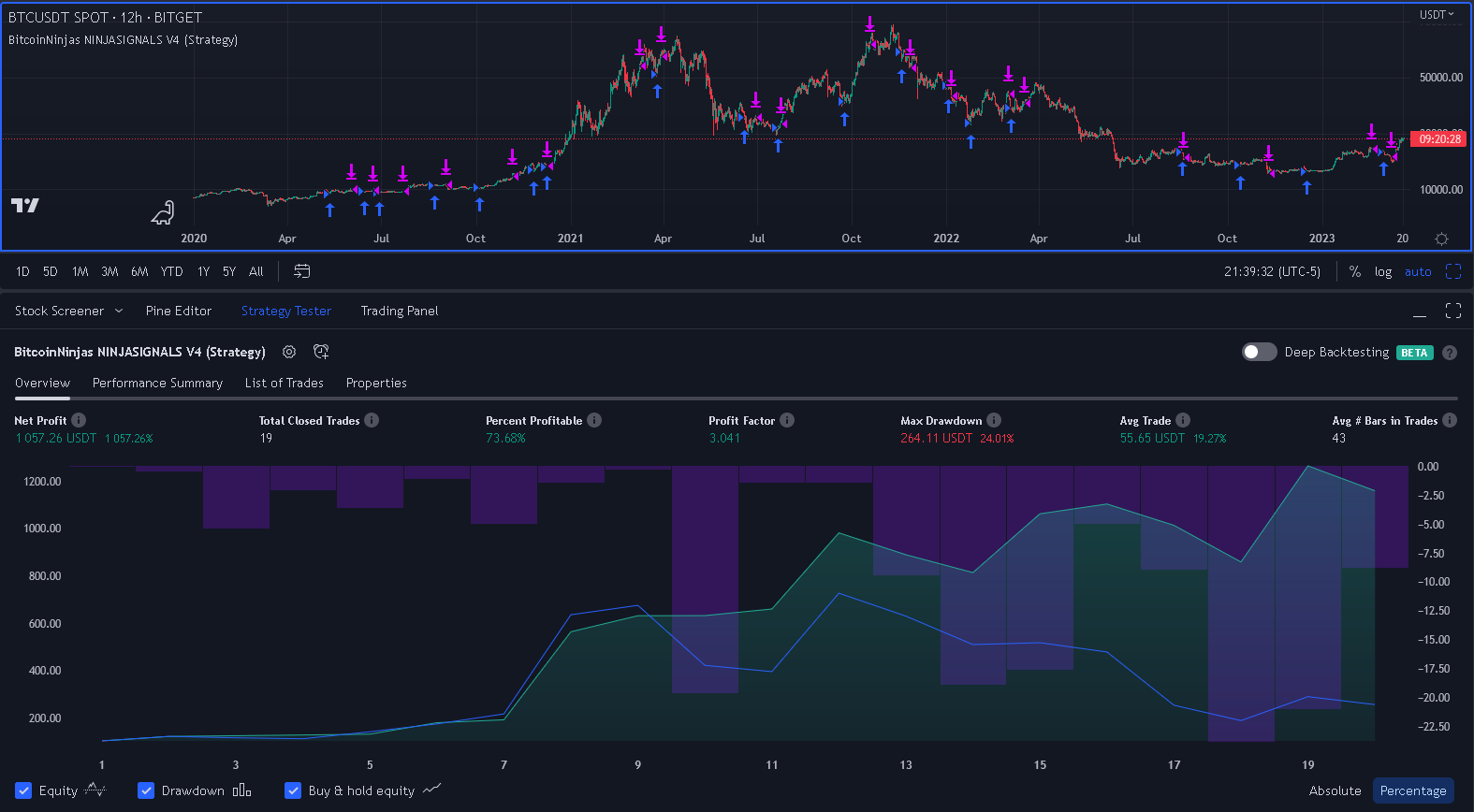This screenshot has height=812, width=1474.
Task: Set chart range to 5Y
Action: tap(229, 271)
